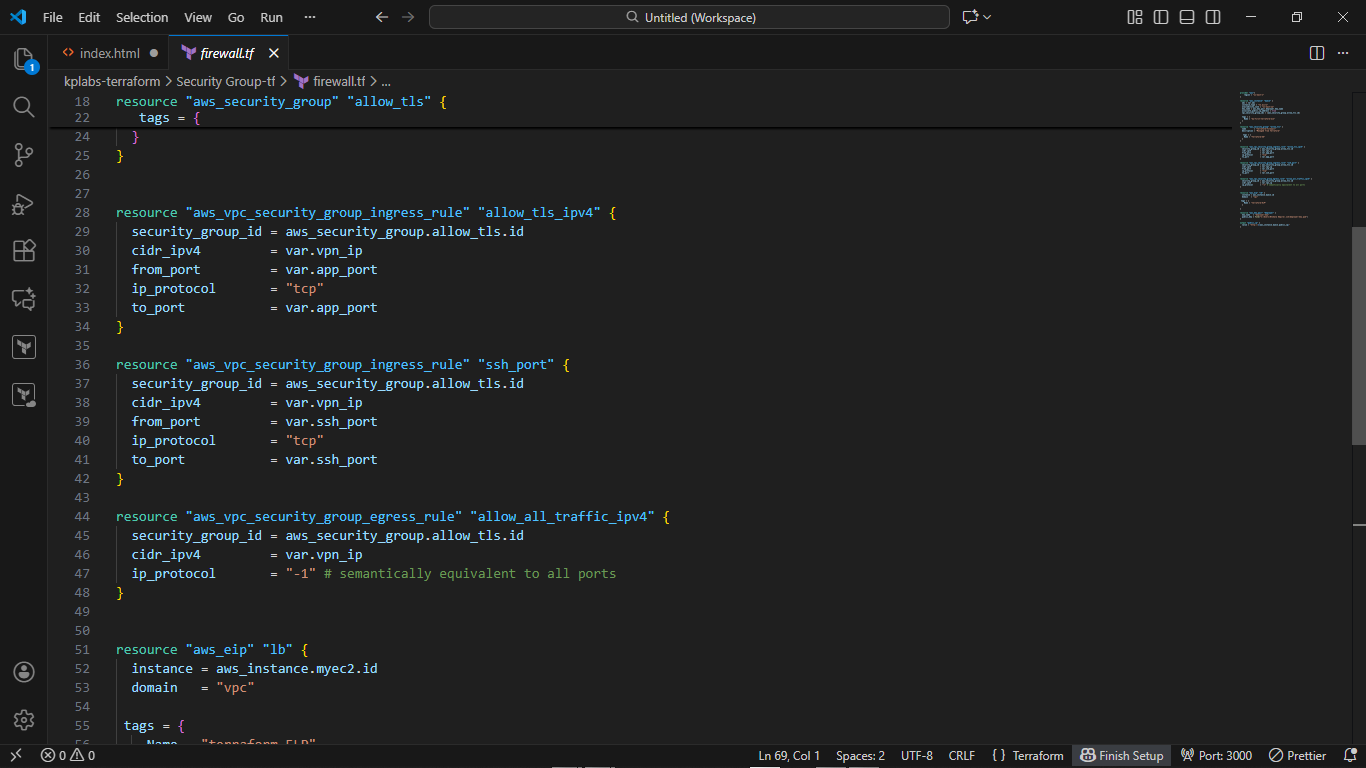
Task: Toggle the secondary side bar open
Action: click(1212, 17)
